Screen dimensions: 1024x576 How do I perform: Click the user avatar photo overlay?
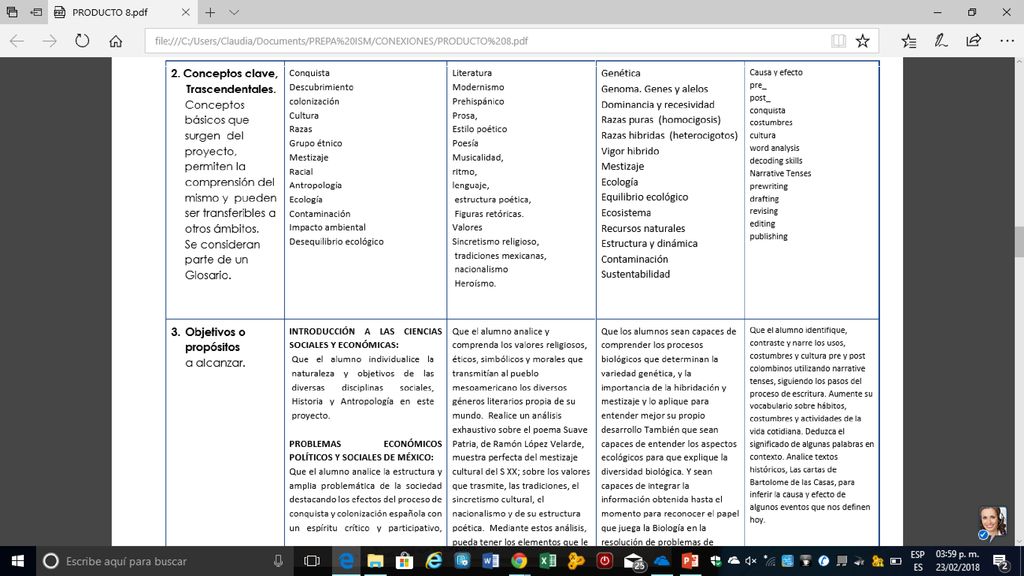[x=992, y=524]
